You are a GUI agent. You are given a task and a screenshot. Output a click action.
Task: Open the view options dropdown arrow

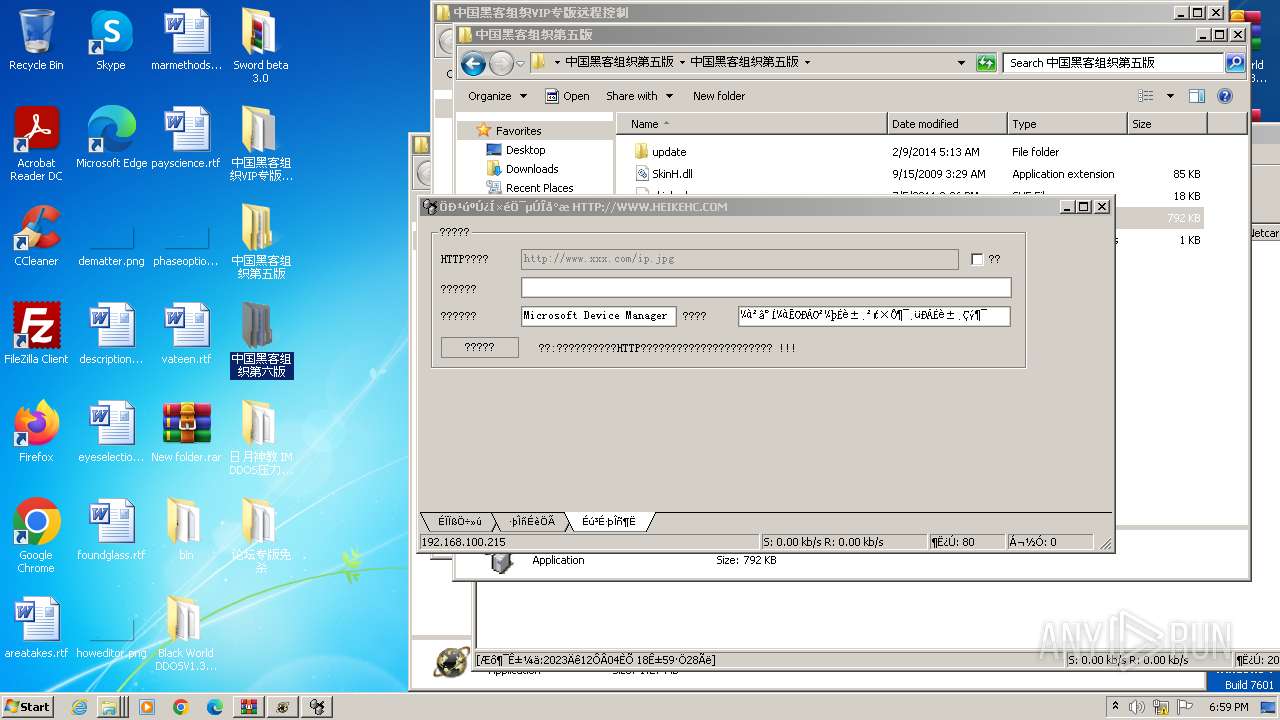[1170, 96]
